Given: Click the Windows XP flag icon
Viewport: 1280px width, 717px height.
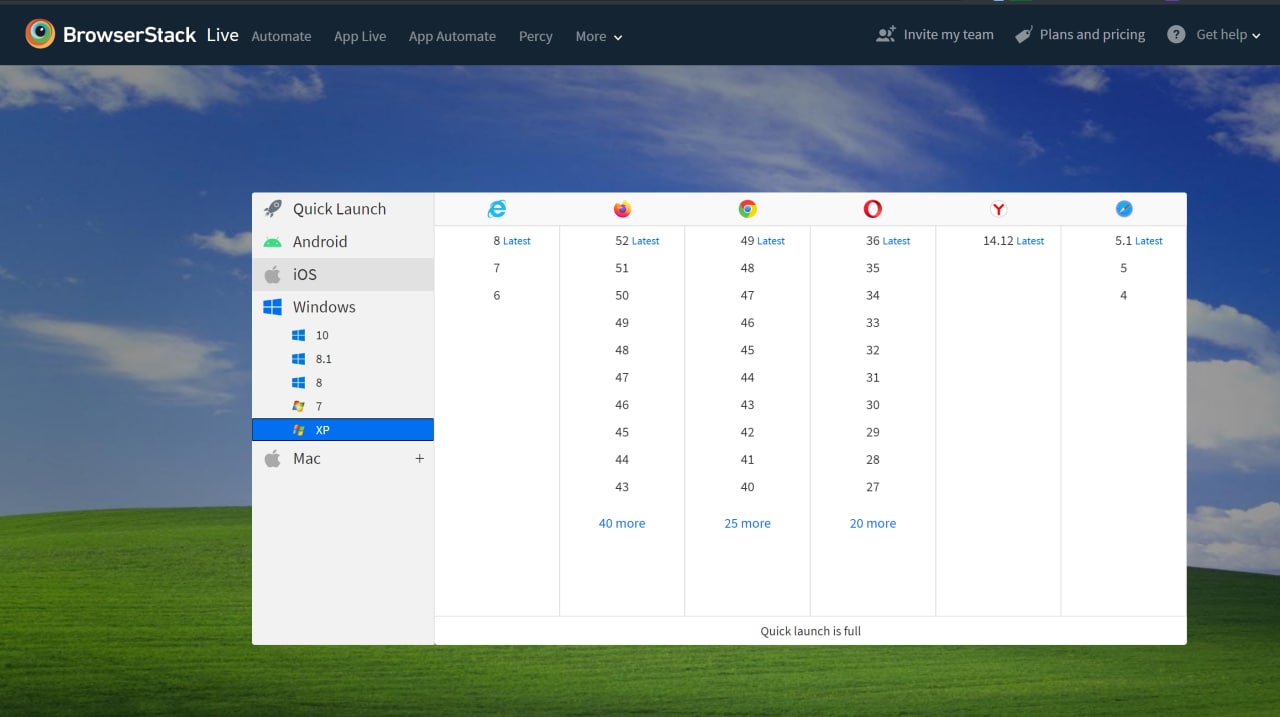Looking at the screenshot, I should click(298, 430).
